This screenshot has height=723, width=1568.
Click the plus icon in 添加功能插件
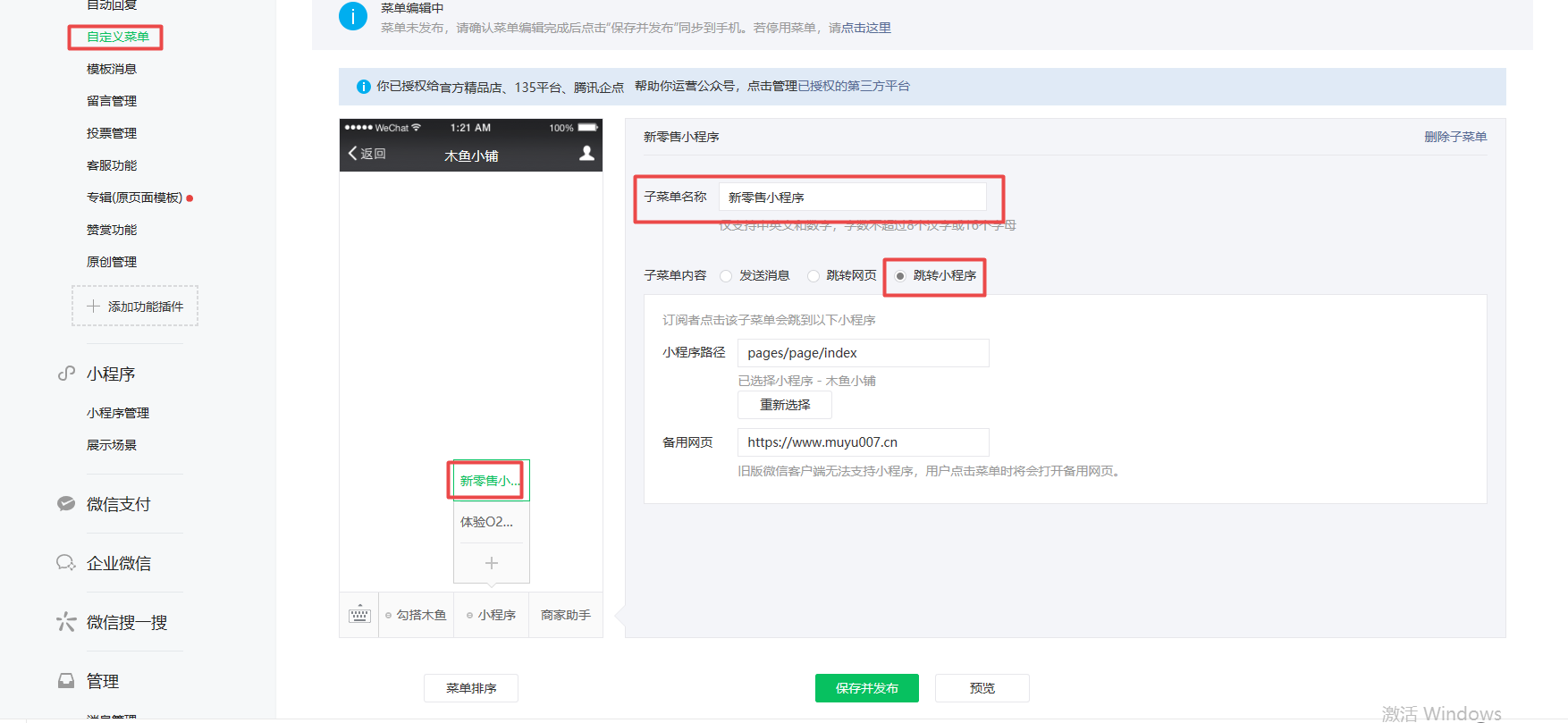[x=93, y=307]
